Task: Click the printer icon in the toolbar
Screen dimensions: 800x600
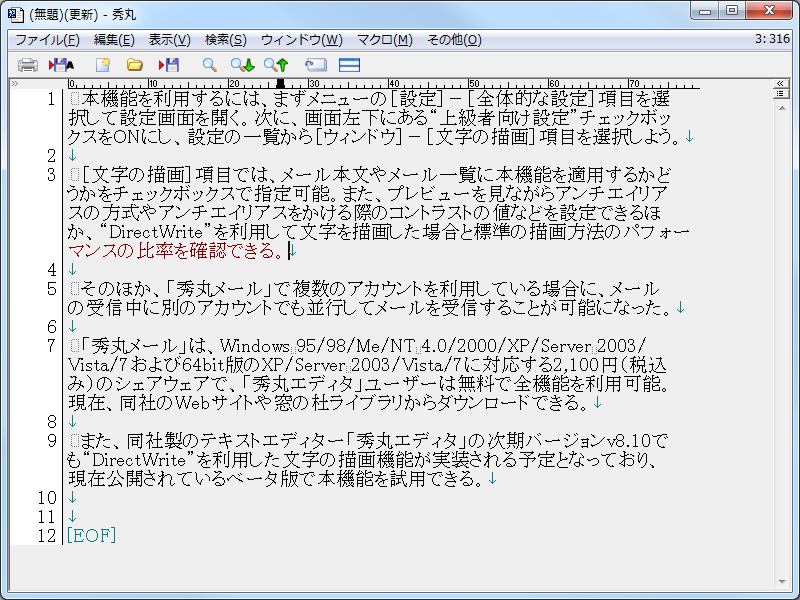Action: point(28,65)
